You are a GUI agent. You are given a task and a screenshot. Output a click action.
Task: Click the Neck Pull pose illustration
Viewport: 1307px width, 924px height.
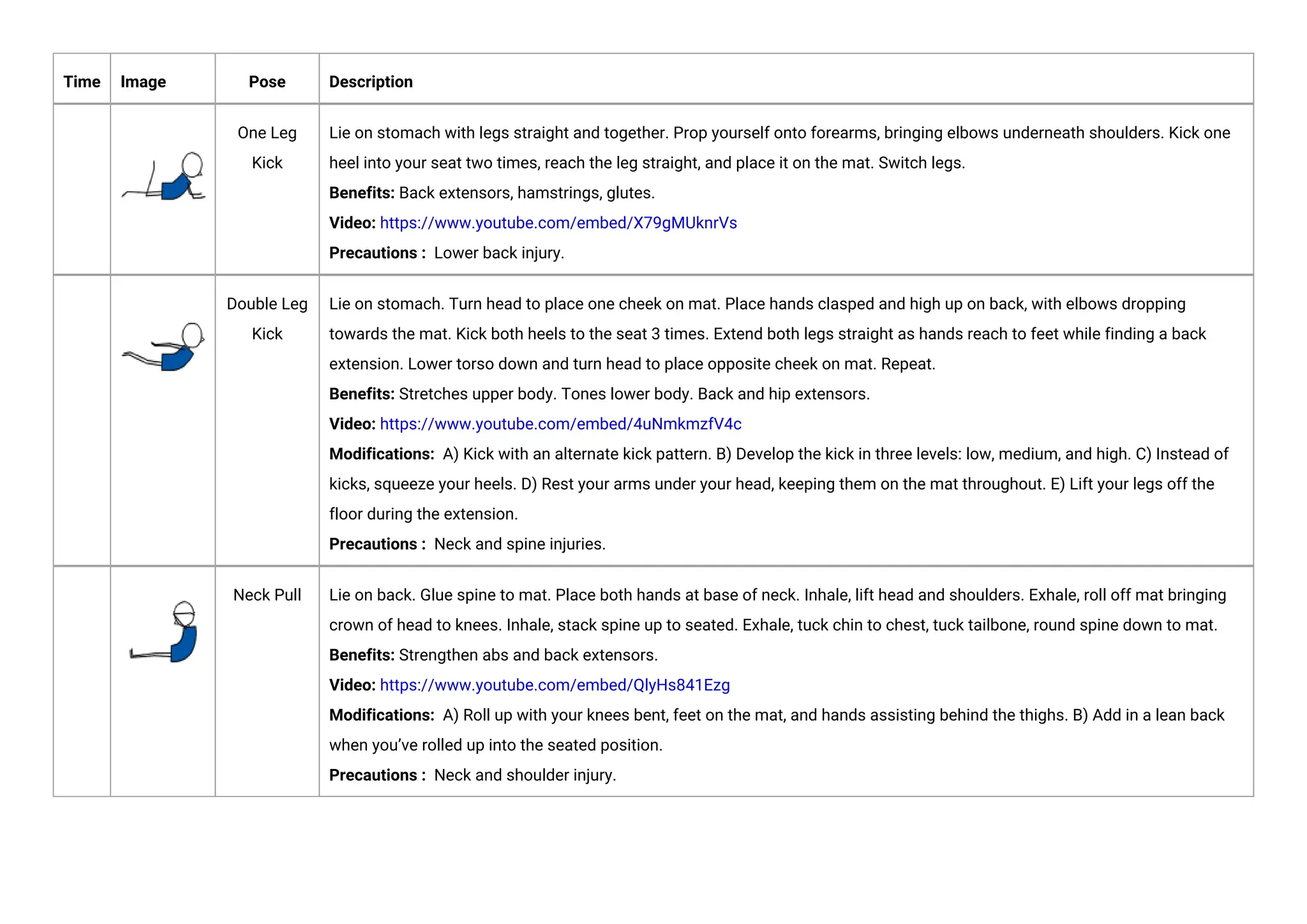click(164, 632)
